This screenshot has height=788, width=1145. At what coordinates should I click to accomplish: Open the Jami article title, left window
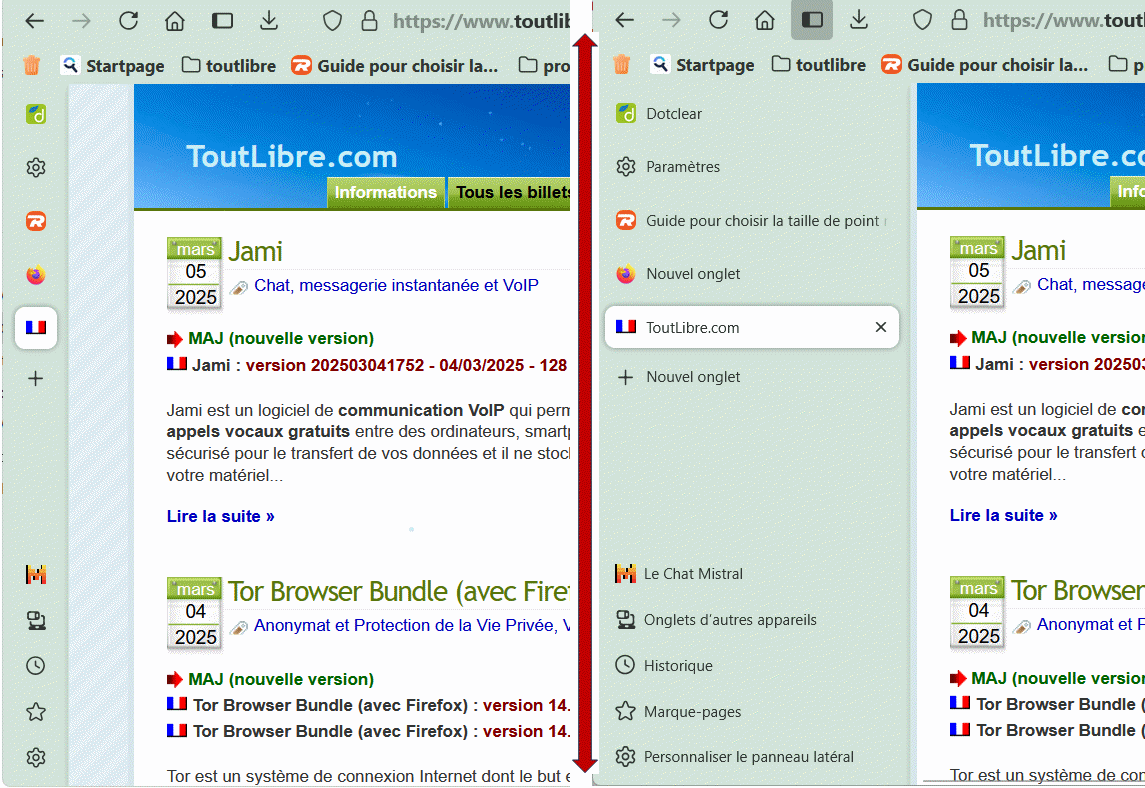pos(255,252)
